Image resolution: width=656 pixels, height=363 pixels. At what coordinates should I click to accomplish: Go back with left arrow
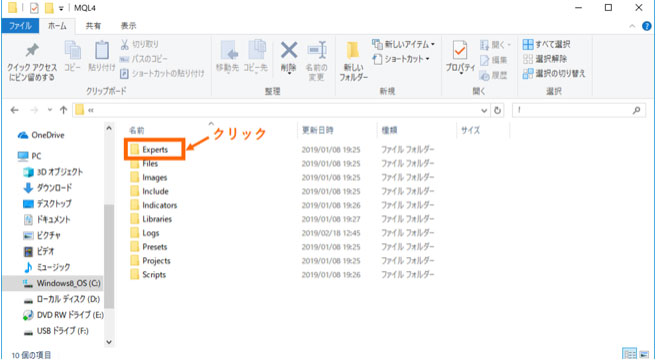(x=15, y=110)
